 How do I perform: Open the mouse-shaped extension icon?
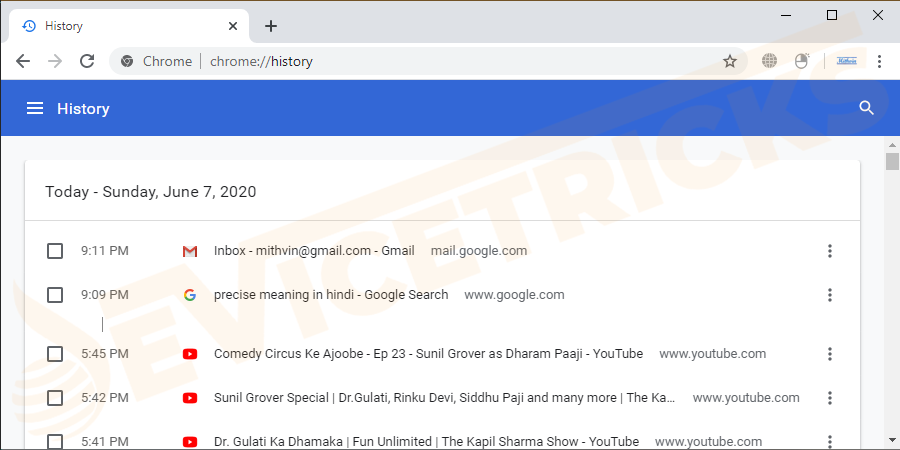coord(802,60)
